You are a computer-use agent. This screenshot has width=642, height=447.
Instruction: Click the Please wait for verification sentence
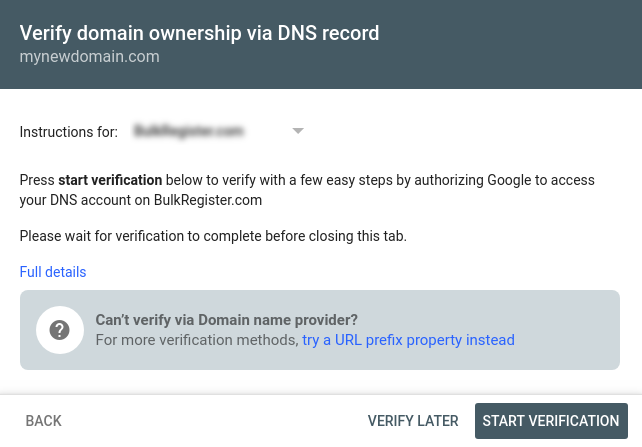(x=213, y=236)
